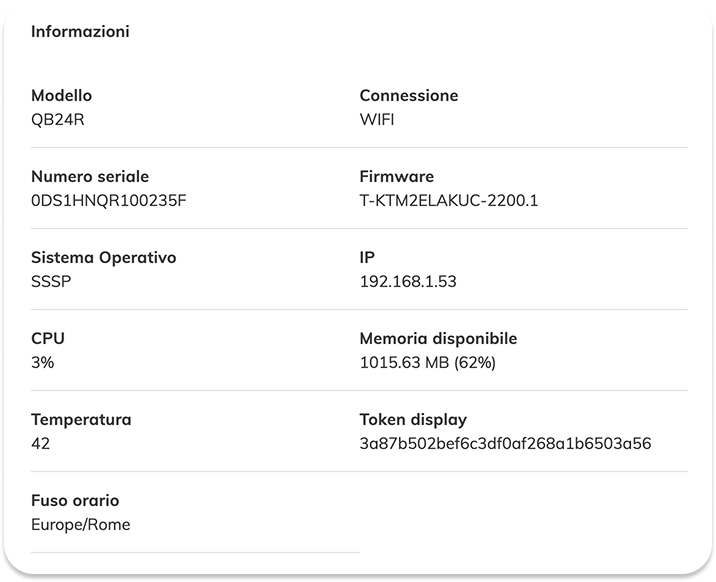Click the Firmware label
The width and height of the screenshot is (716, 582).
(397, 176)
